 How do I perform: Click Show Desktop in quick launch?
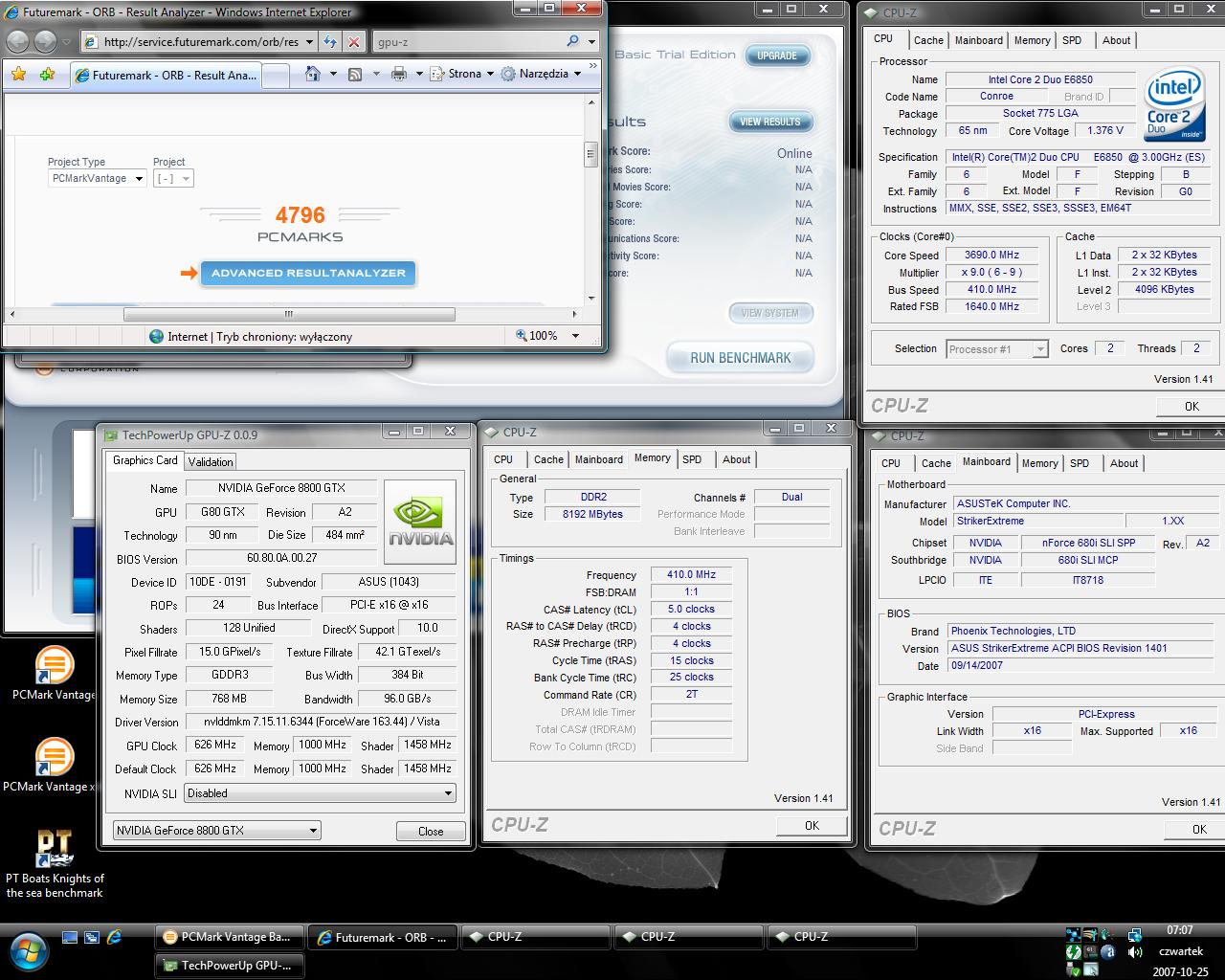(70, 937)
